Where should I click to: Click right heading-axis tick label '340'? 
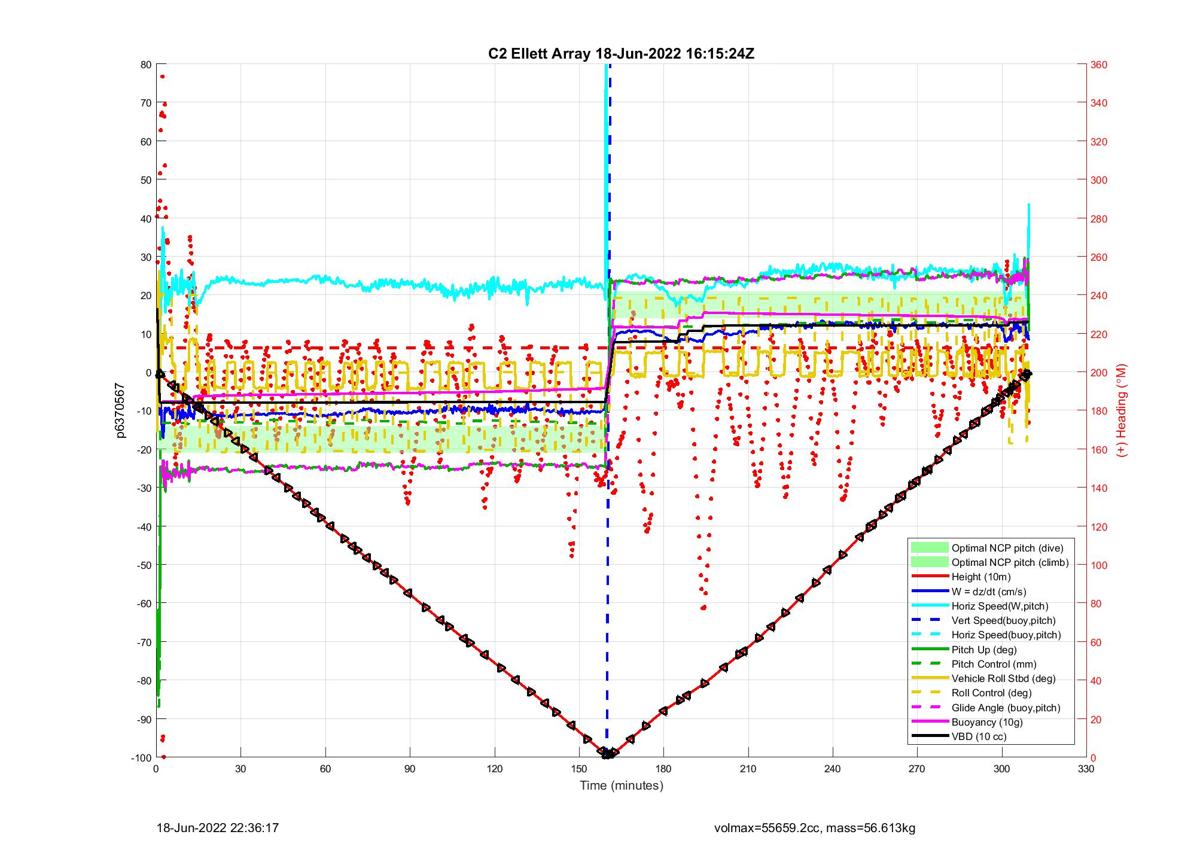[1099, 103]
